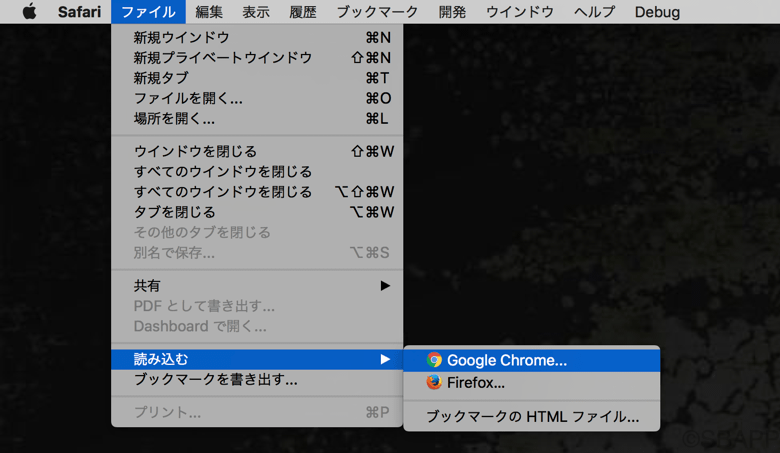Select 場所を開く... menu item
Viewport: 780px width, 453px height.
click(174, 118)
